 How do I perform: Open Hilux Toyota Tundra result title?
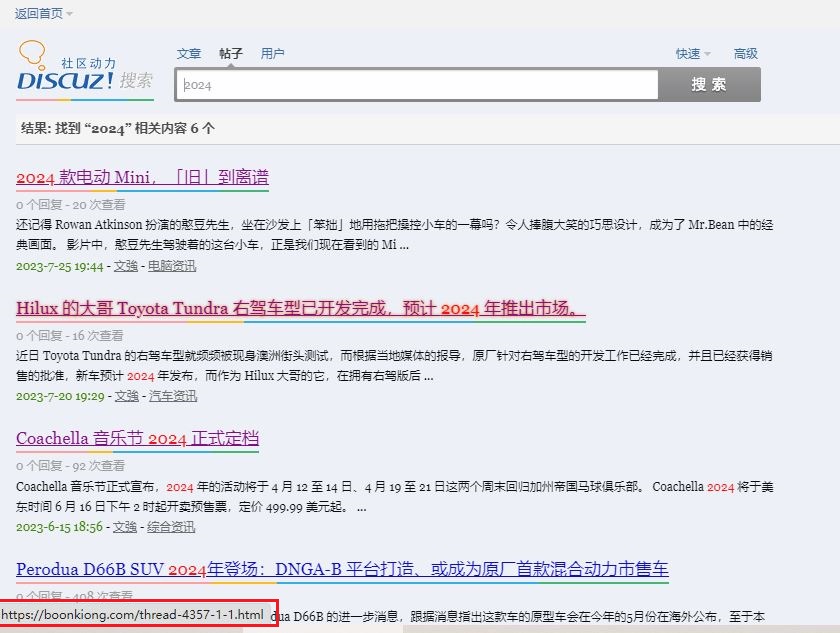point(301,308)
